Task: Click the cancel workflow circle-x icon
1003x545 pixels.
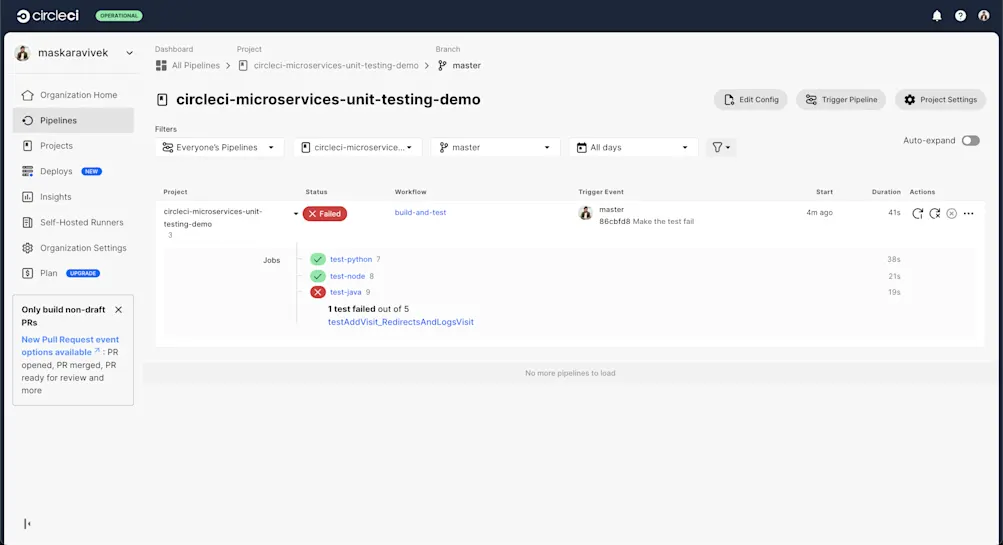Action: [x=952, y=214]
